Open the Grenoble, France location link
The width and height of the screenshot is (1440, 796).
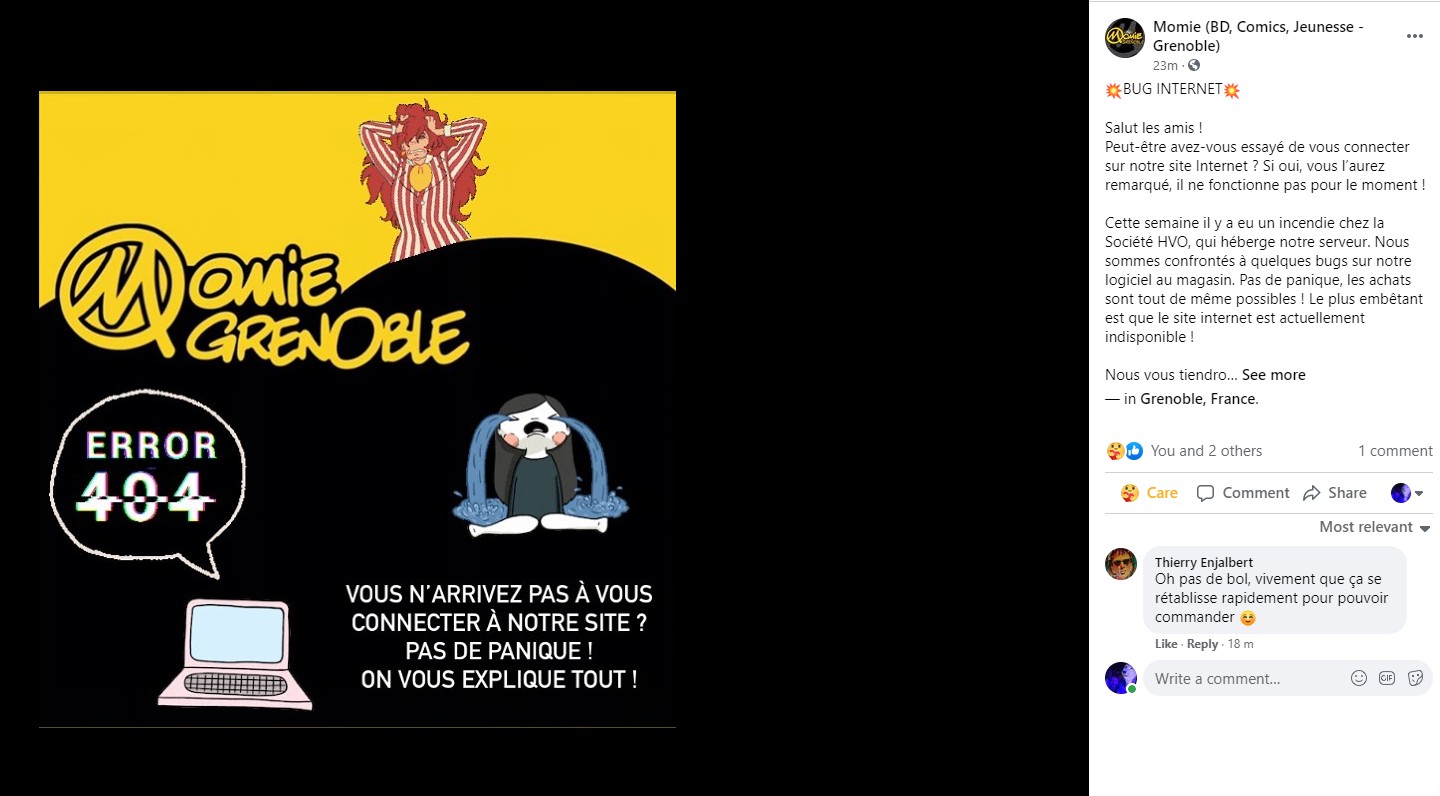click(x=1198, y=399)
